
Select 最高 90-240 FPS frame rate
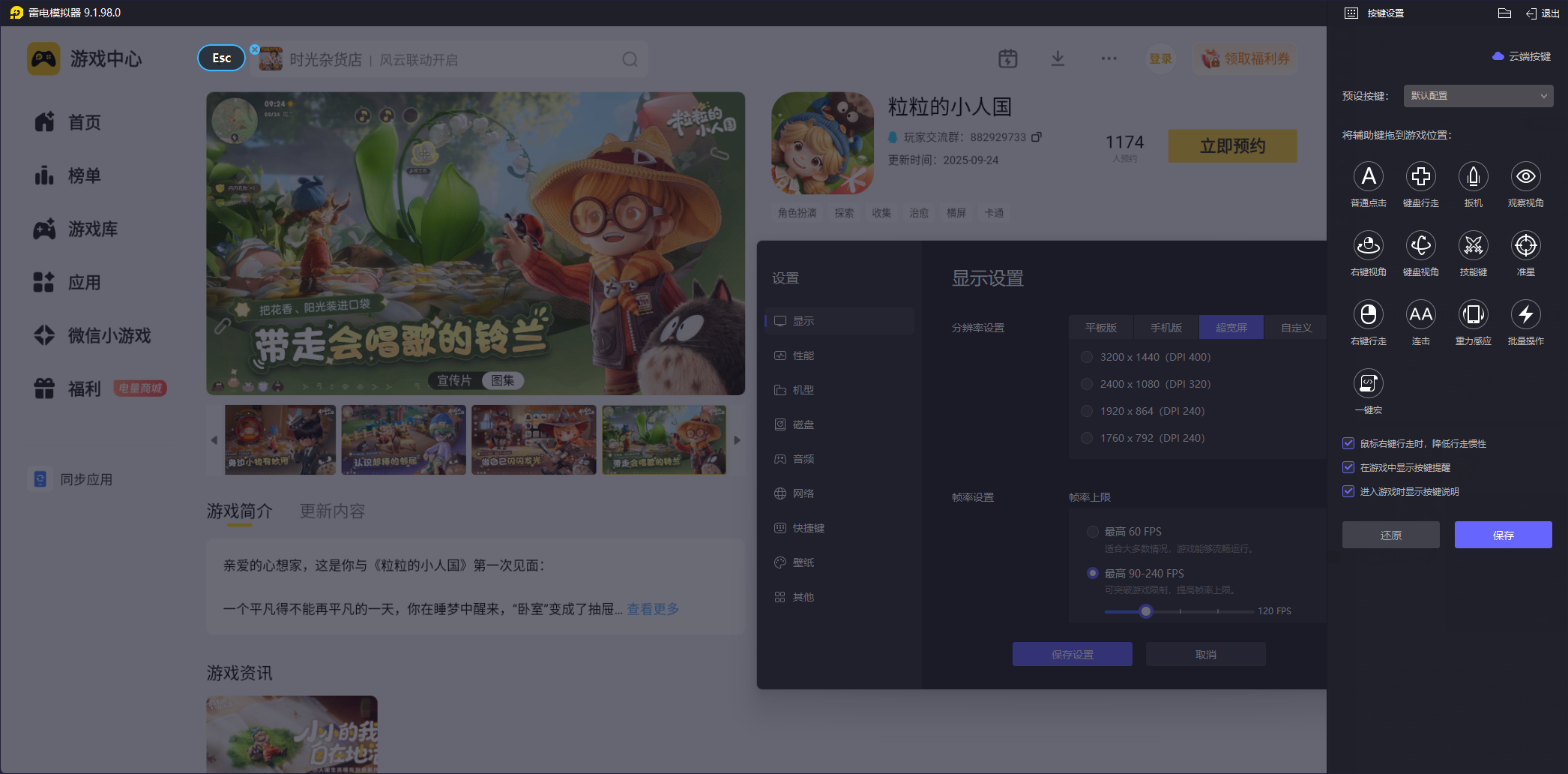coord(1092,573)
